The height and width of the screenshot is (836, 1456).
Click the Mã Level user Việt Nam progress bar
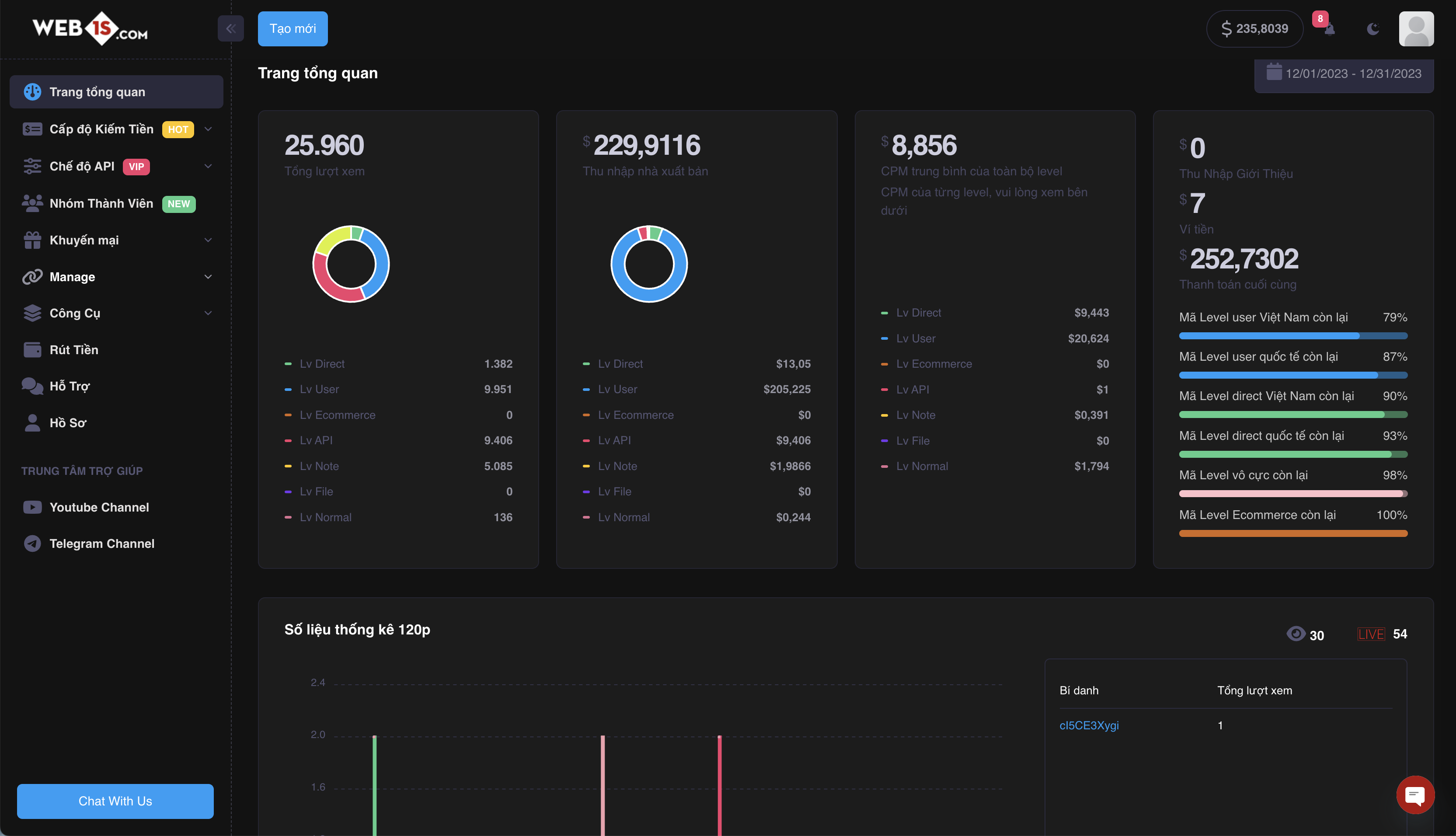pos(1293,336)
